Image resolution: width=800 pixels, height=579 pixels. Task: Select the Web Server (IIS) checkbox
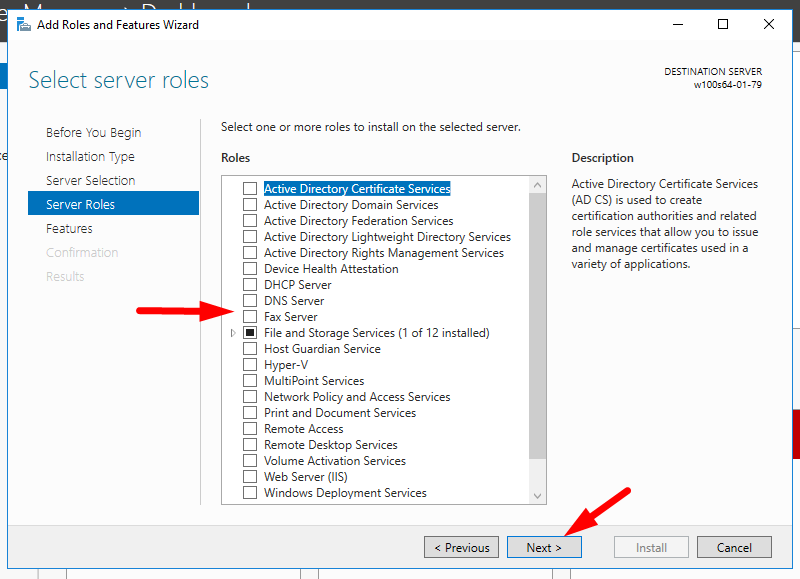coord(250,477)
